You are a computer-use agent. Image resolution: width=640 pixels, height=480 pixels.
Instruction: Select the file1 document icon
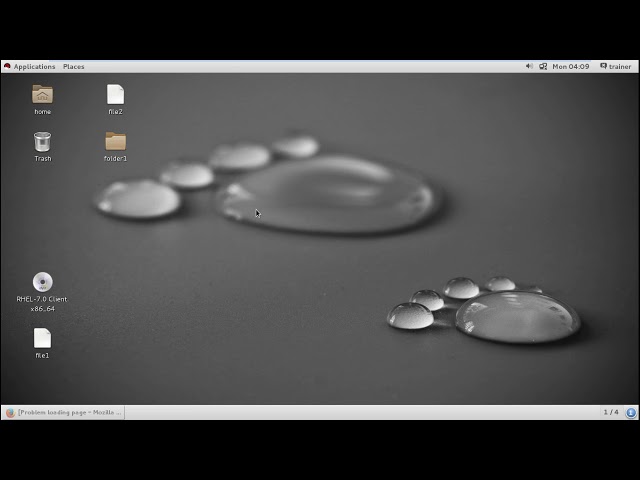click(42, 338)
